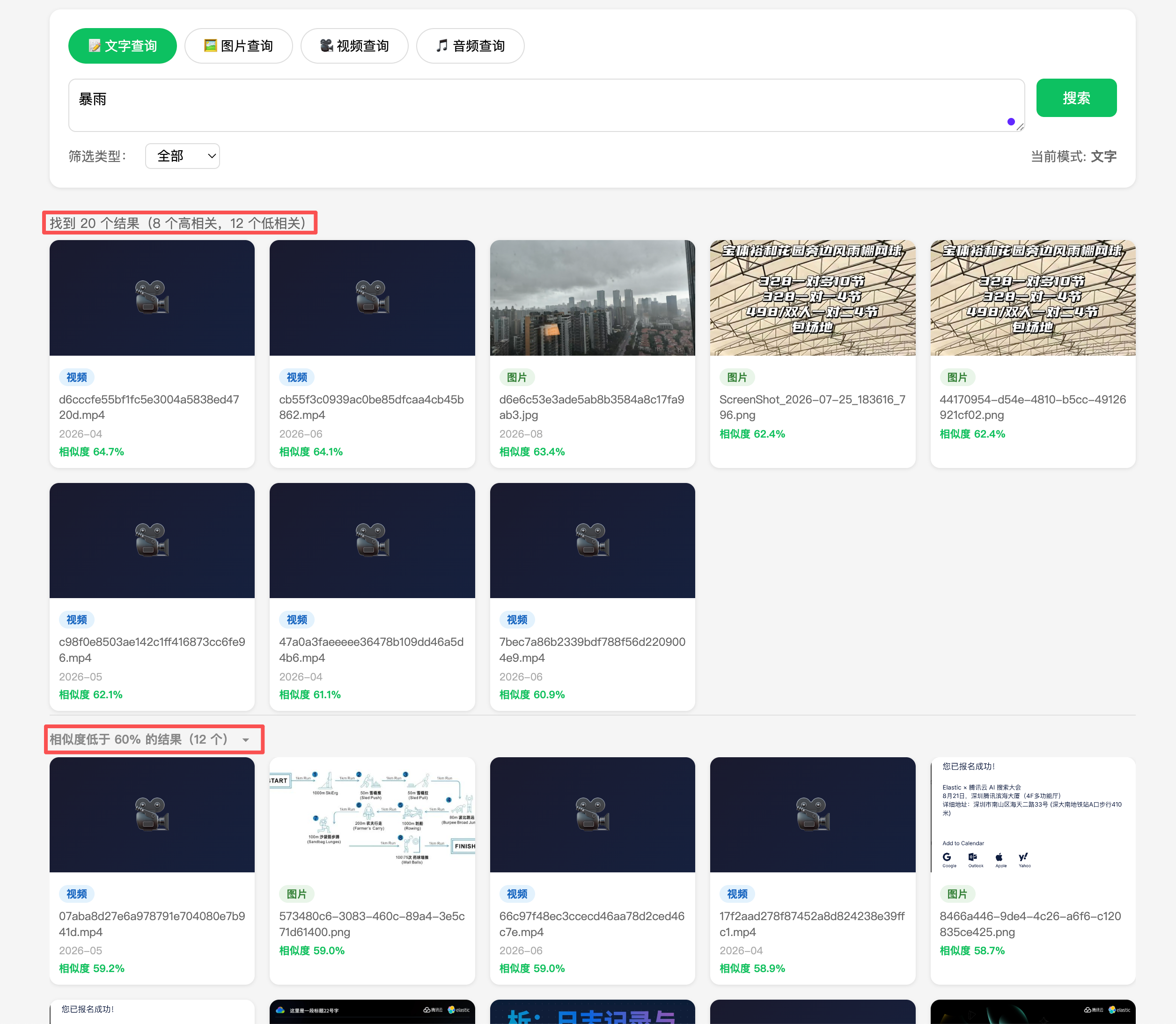
Task: Click the 图片 tag on 8466a446 card
Action: [957, 894]
